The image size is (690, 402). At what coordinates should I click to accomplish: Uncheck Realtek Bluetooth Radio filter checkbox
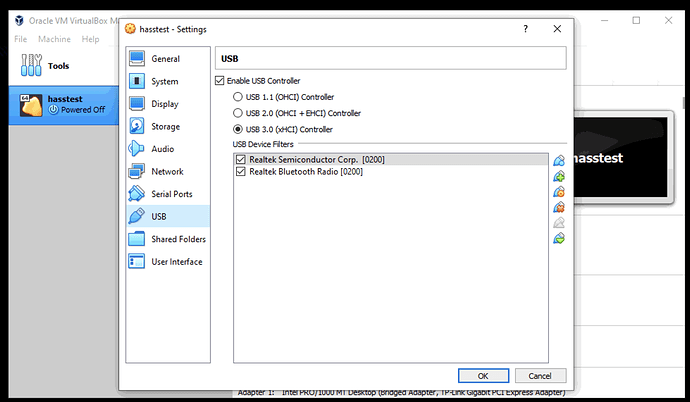pyautogui.click(x=241, y=172)
